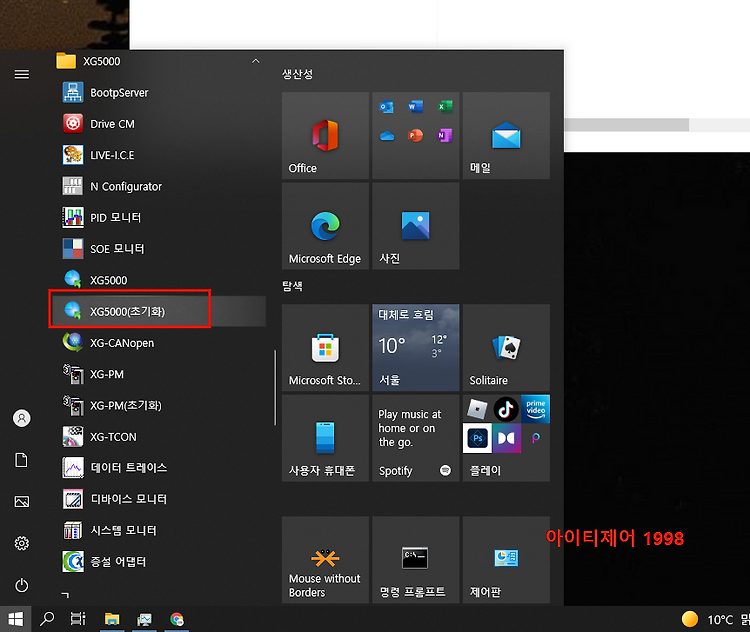Launch Solitaire tile
The image size is (750, 632).
tap(506, 348)
